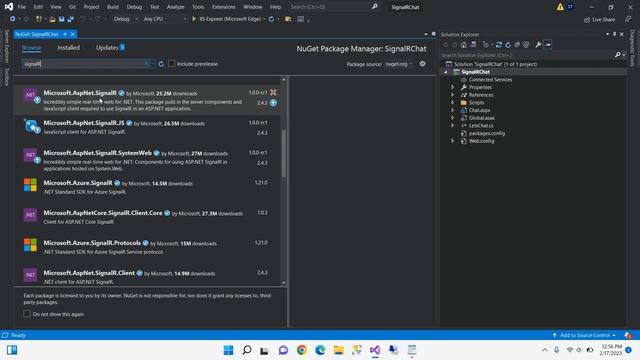Expand the References node
Screen dimensions: 640x360
coord(452,95)
